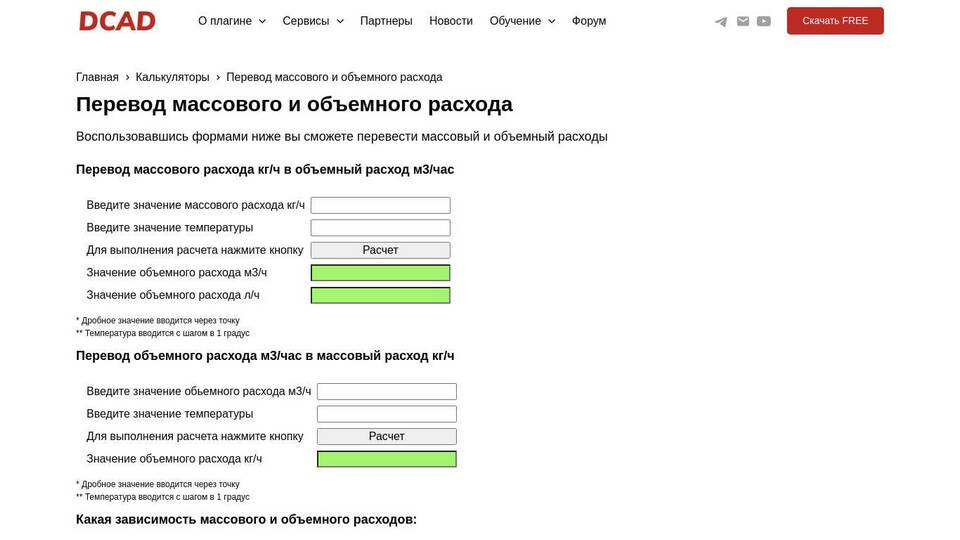Click the temperature input in the first form
Screen dimensions: 960x540
380,228
